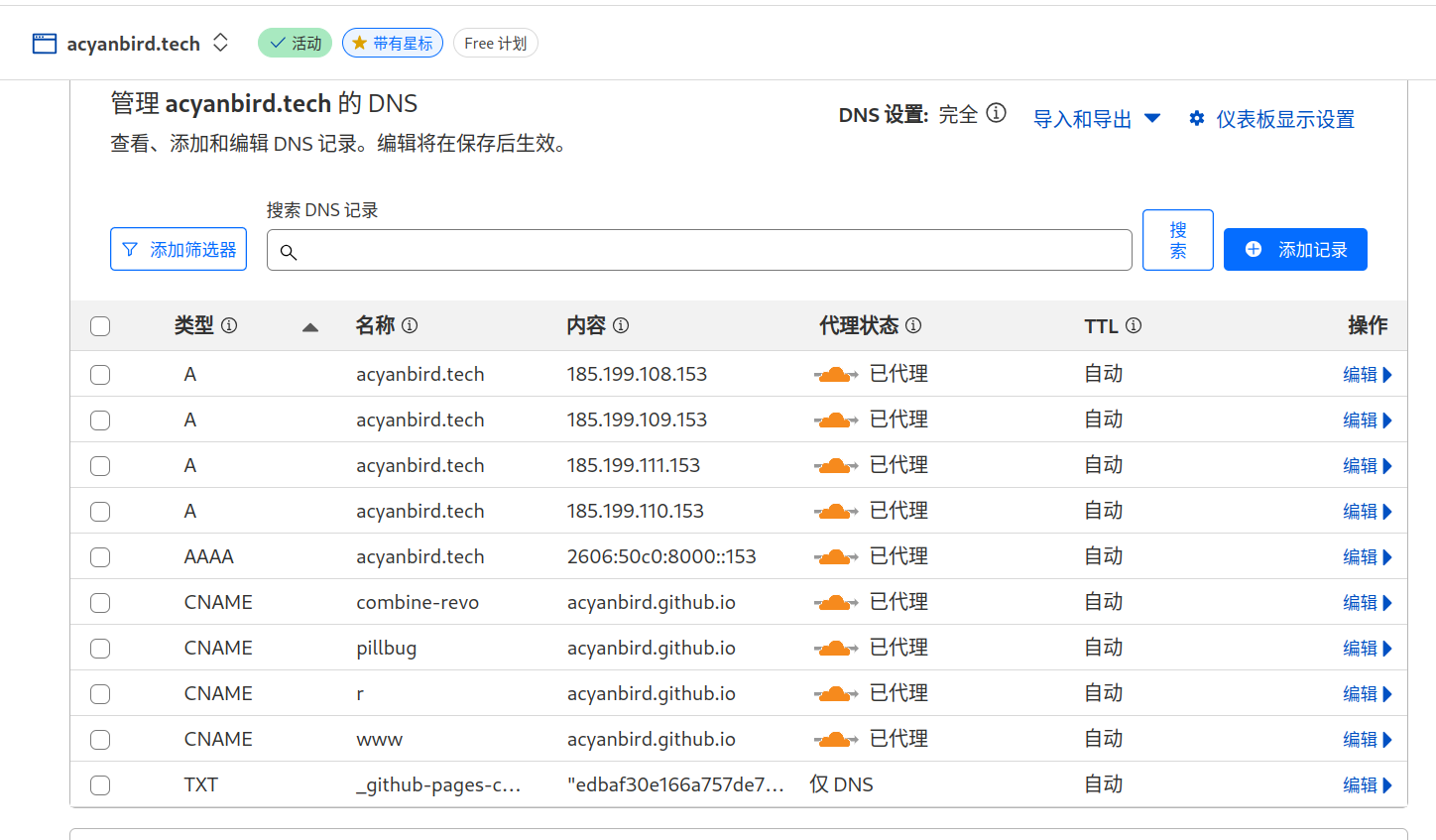Expand 编辑 for the TXT record
Viewport: 1436px width, 840px height.
1368,785
